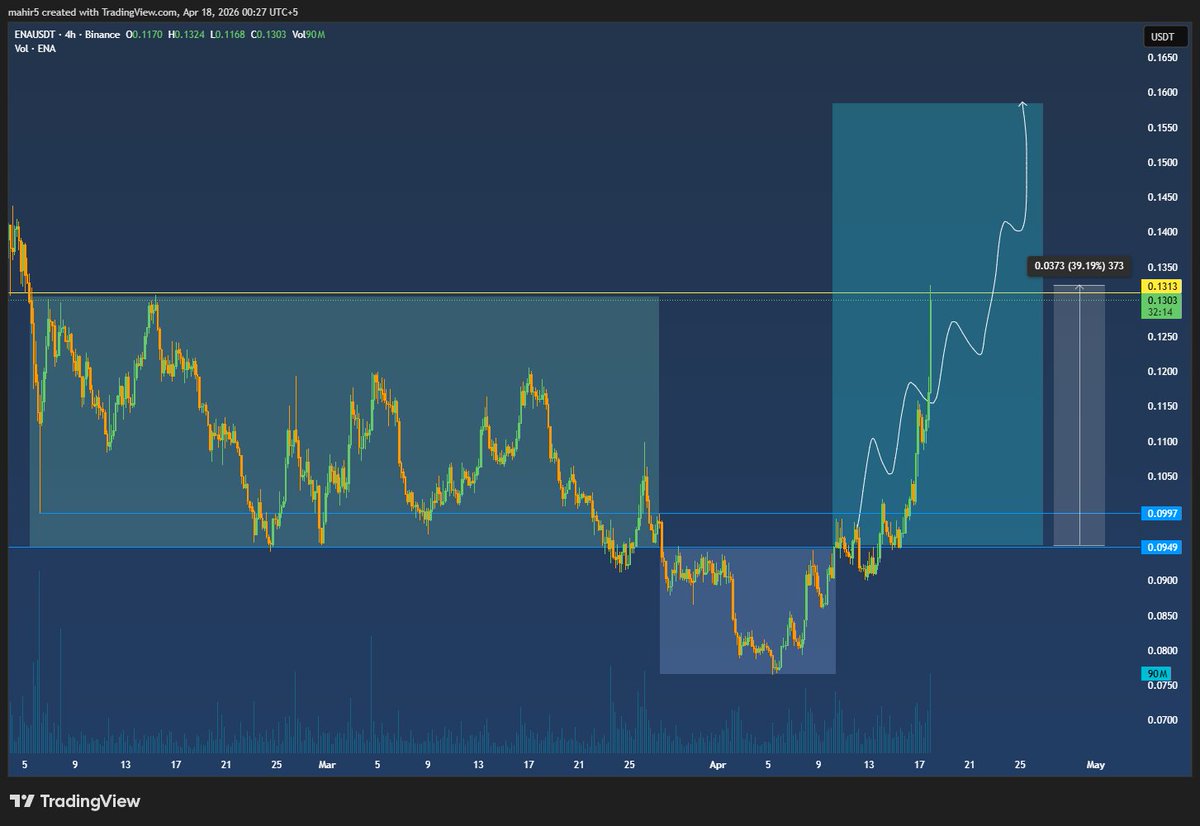Click the blue 0.0949 price line label
The height and width of the screenshot is (826, 1200).
click(1163, 547)
